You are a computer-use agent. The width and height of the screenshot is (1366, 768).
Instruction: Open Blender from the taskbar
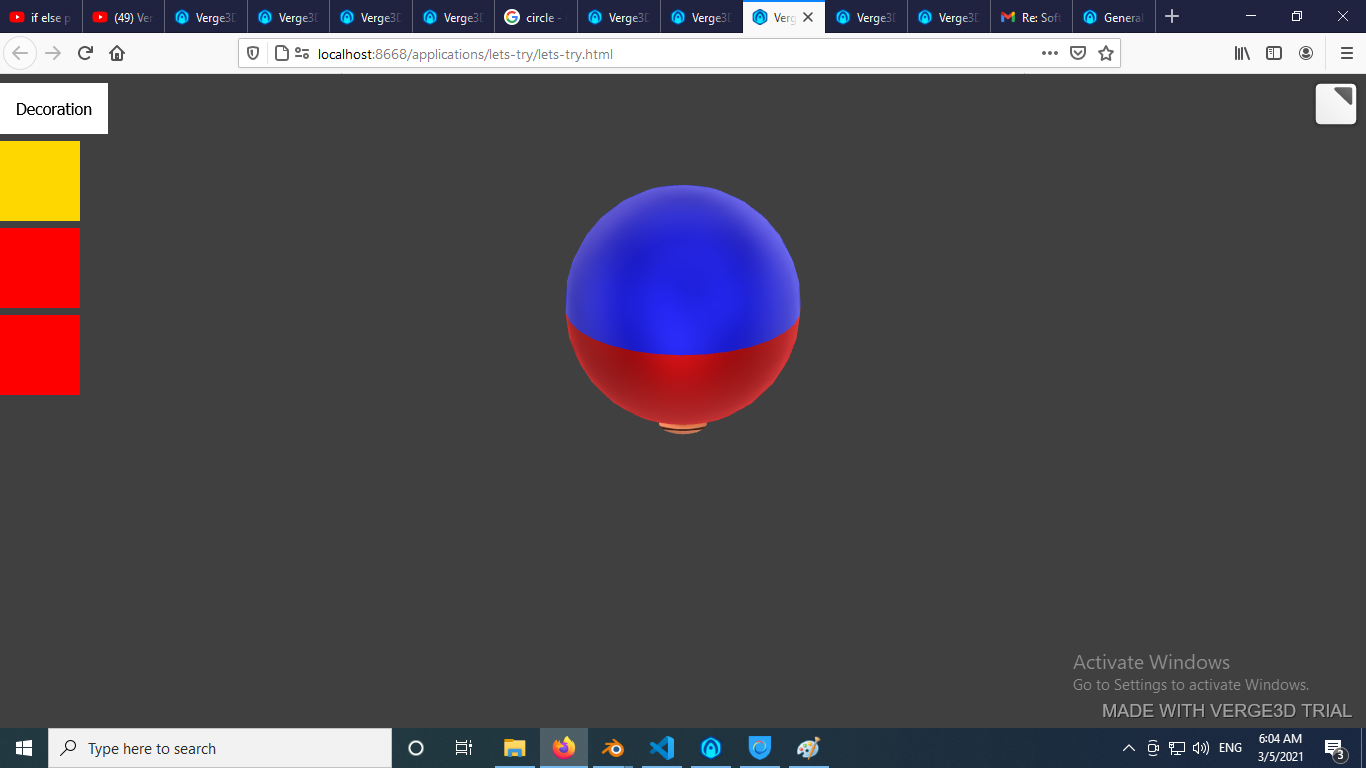pos(612,748)
